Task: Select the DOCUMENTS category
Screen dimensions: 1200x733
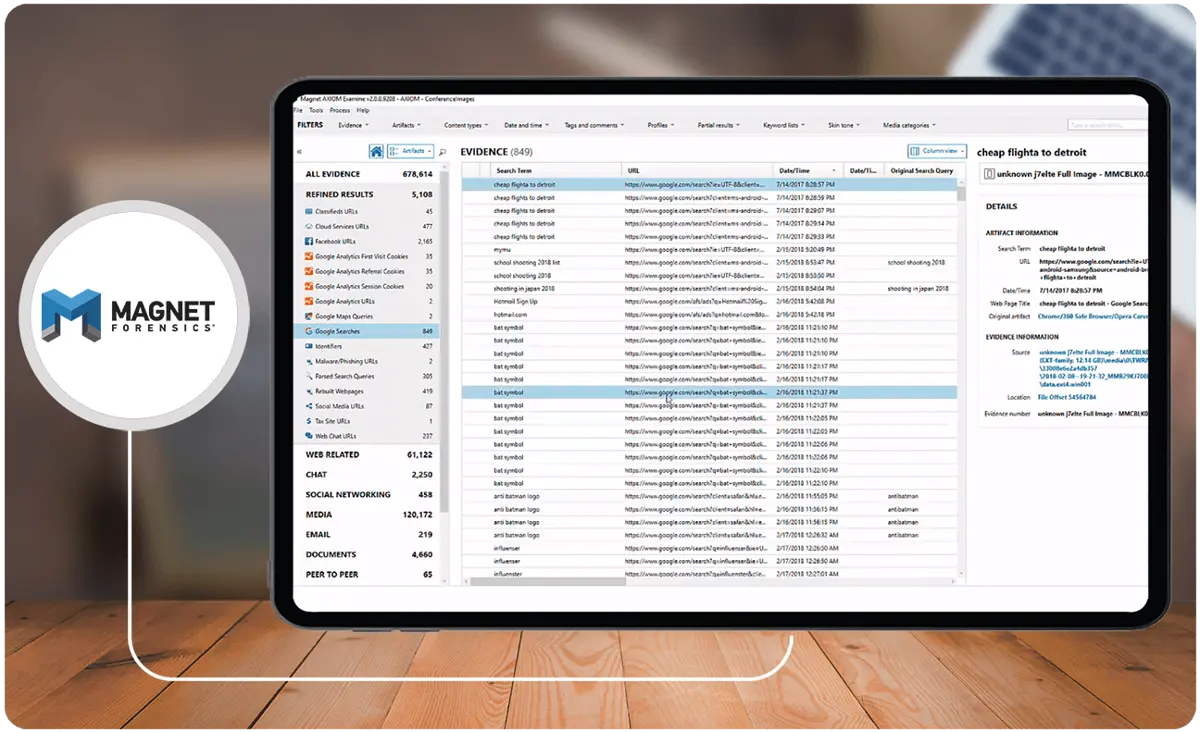Action: pyautogui.click(x=369, y=554)
